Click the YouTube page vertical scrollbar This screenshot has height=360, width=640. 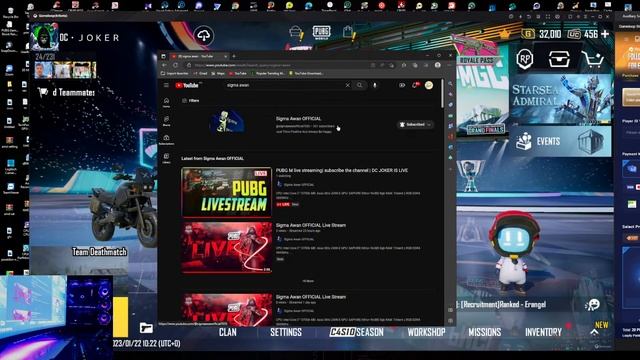coord(442,93)
